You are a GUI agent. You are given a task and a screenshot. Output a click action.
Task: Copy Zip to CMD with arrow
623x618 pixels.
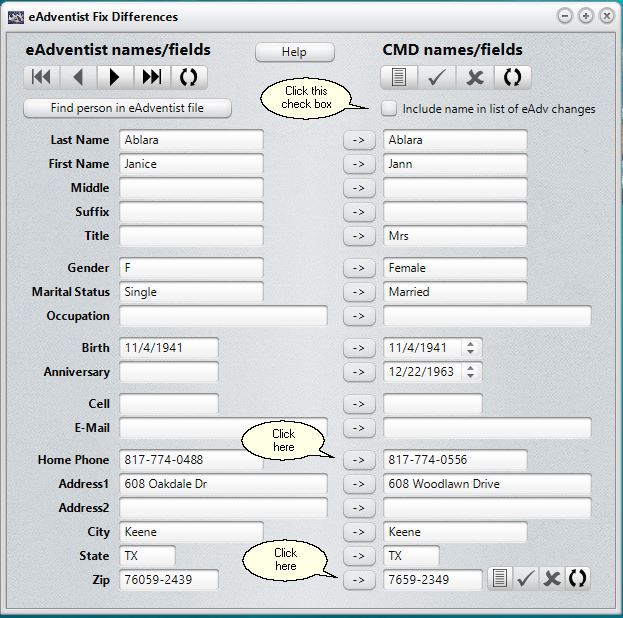click(x=359, y=580)
